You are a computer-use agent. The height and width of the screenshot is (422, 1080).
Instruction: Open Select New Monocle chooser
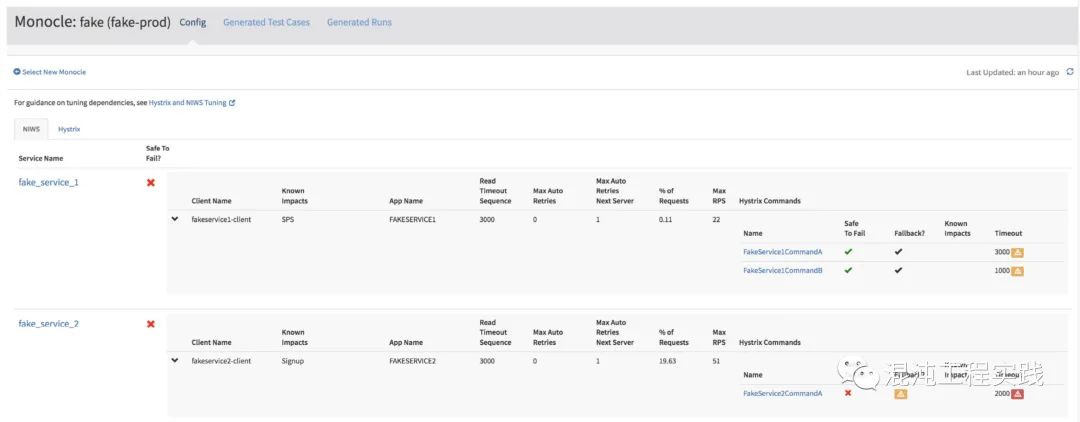click(x=50, y=72)
